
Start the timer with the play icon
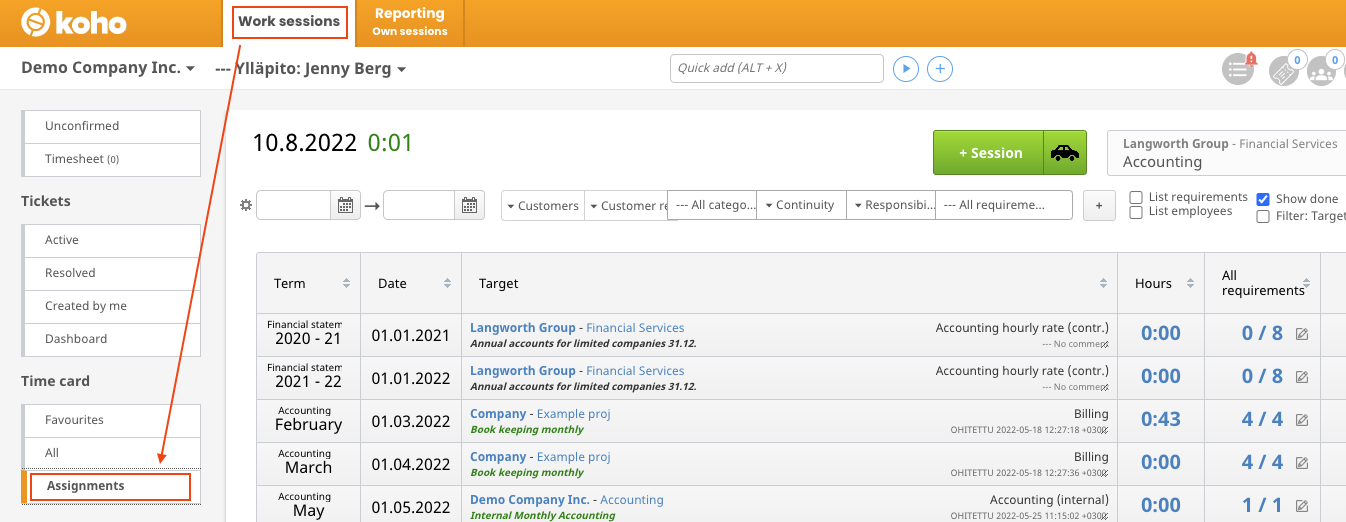905,69
